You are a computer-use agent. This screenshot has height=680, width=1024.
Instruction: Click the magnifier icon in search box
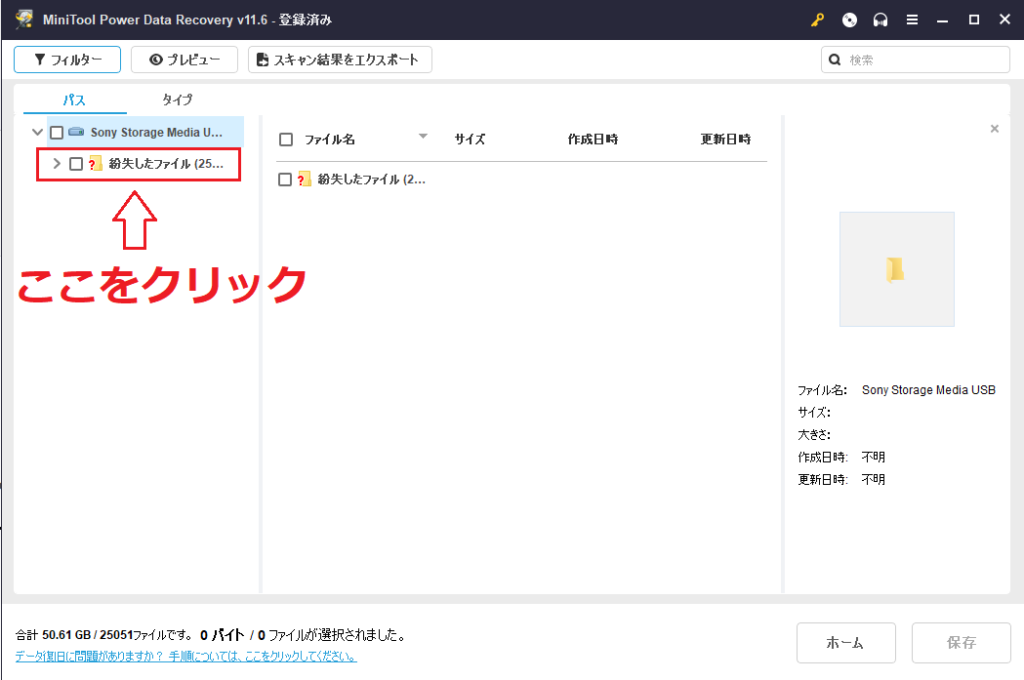pos(835,60)
